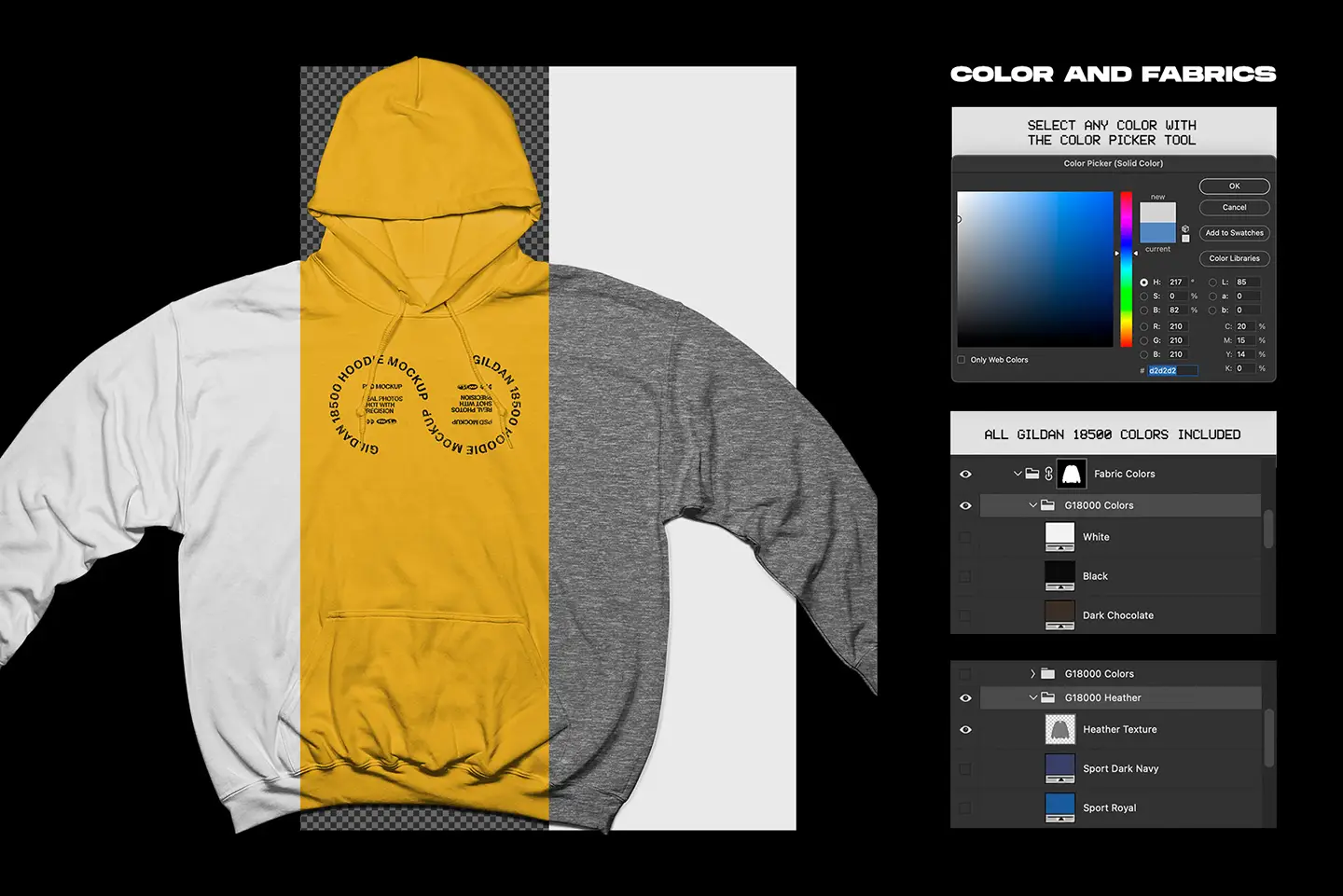Viewport: 1343px width, 896px height.
Task: Select the H radio button in Color Picker
Action: point(1146,282)
